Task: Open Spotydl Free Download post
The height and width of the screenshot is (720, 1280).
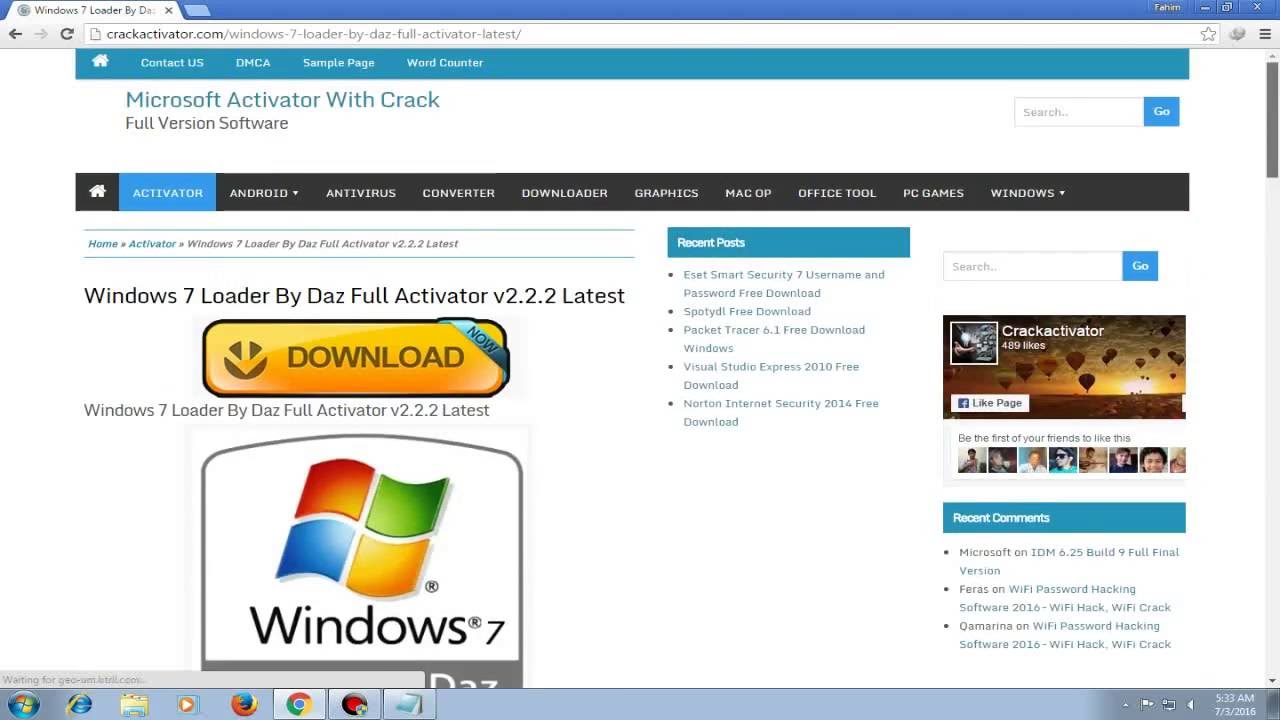Action: click(747, 311)
